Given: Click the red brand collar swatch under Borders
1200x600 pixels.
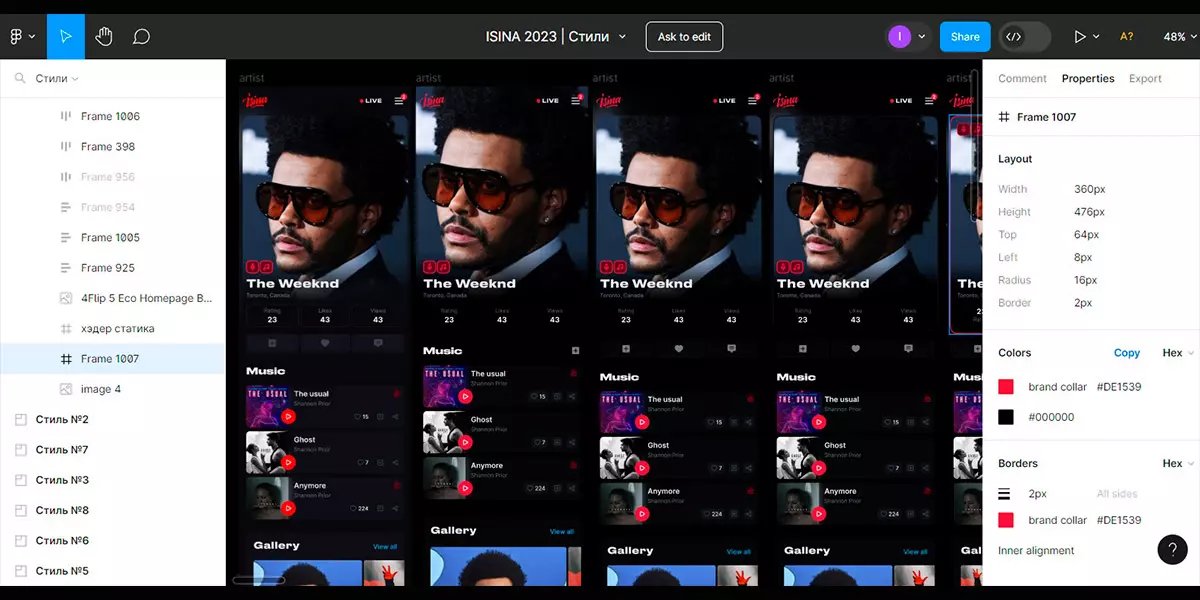Looking at the screenshot, I should (1006, 520).
